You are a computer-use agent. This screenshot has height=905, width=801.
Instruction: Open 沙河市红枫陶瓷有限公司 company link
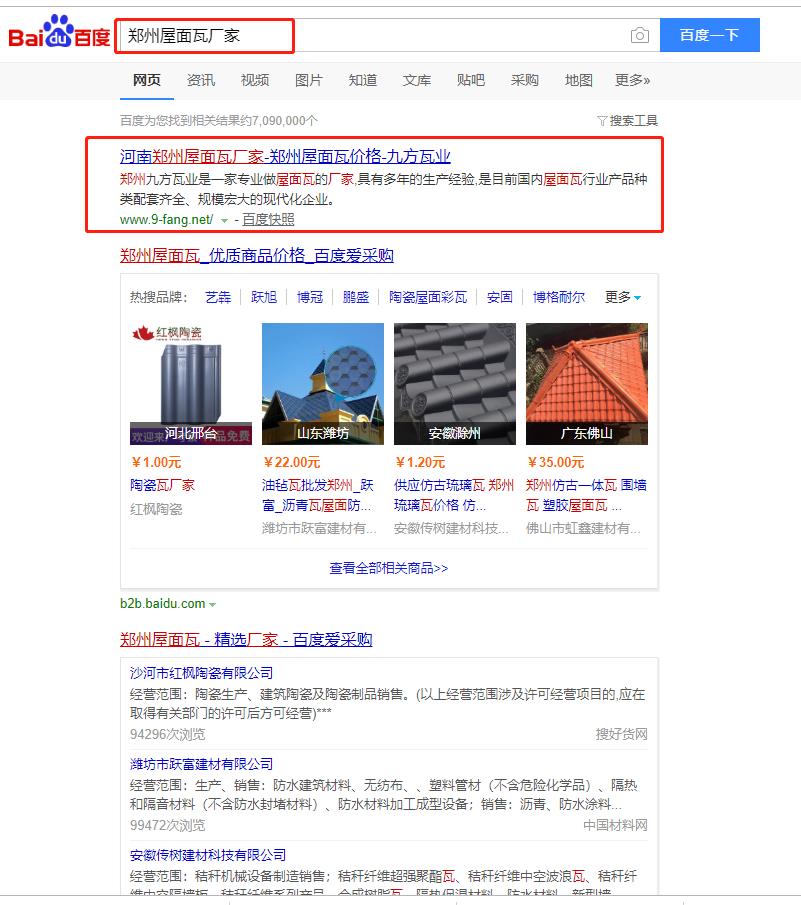point(201,673)
